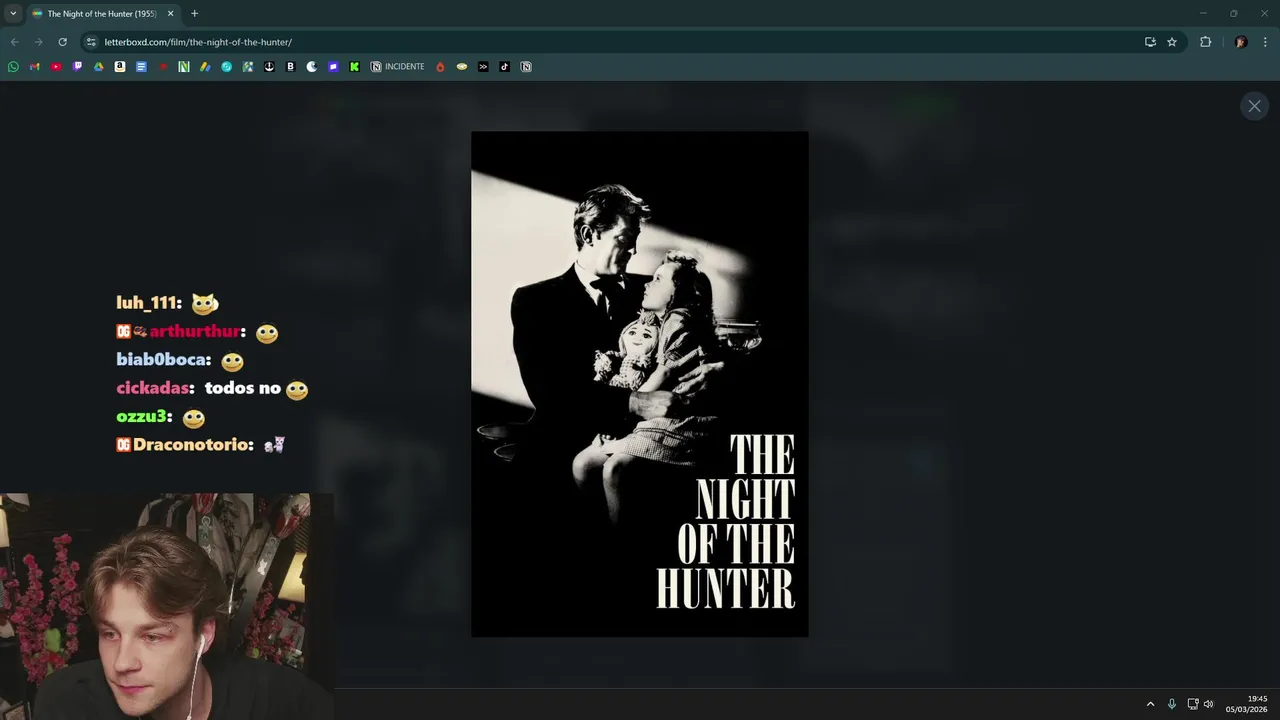1280x720 pixels.
Task: Expand the tab search dropdown
Action: 12,14
